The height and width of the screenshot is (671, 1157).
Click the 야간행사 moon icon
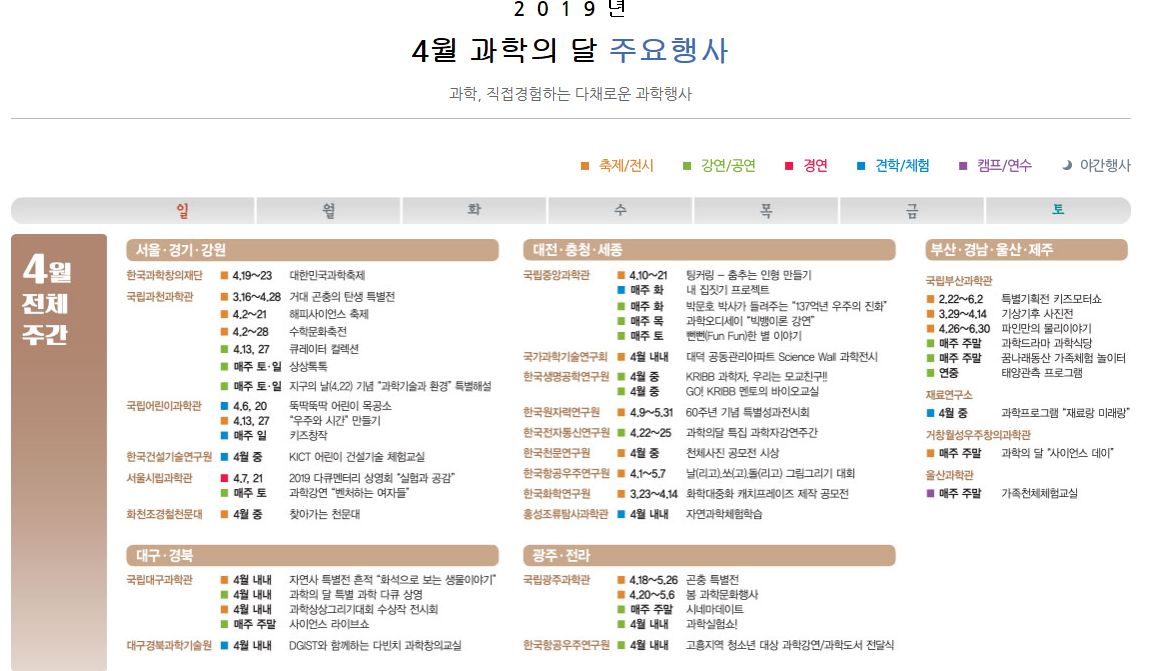pyautogui.click(x=1066, y=166)
